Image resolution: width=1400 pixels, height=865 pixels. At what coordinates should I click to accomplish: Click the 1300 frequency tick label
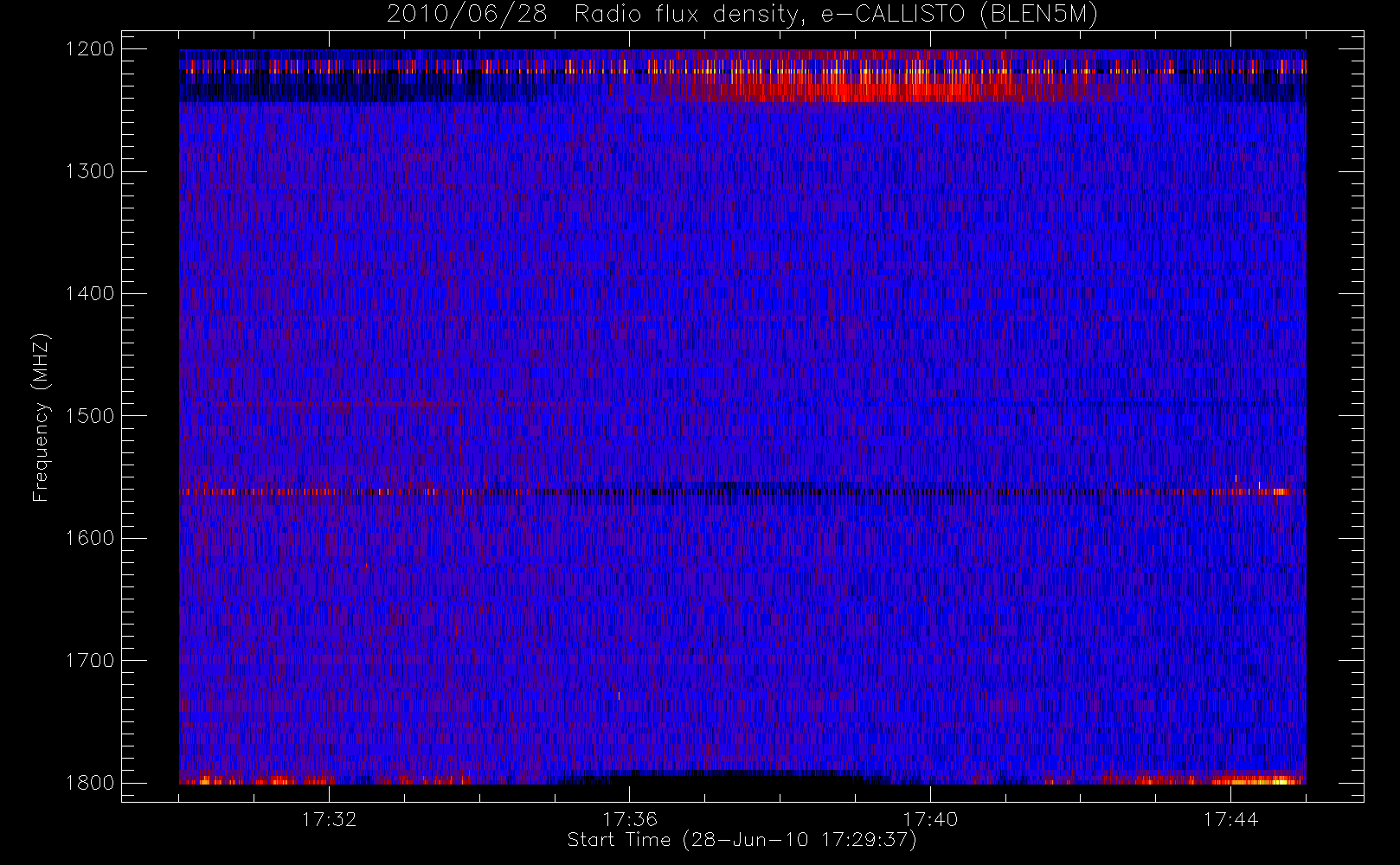[90, 171]
